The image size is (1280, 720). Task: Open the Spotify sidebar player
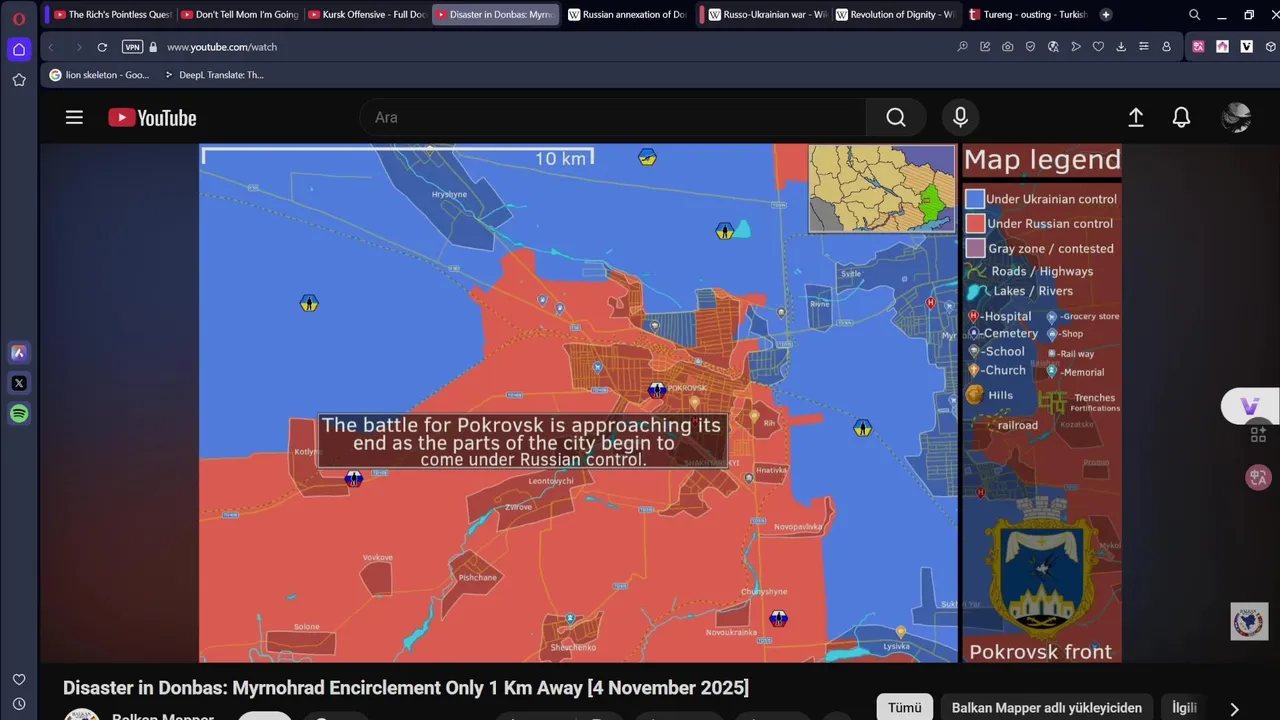(x=19, y=413)
